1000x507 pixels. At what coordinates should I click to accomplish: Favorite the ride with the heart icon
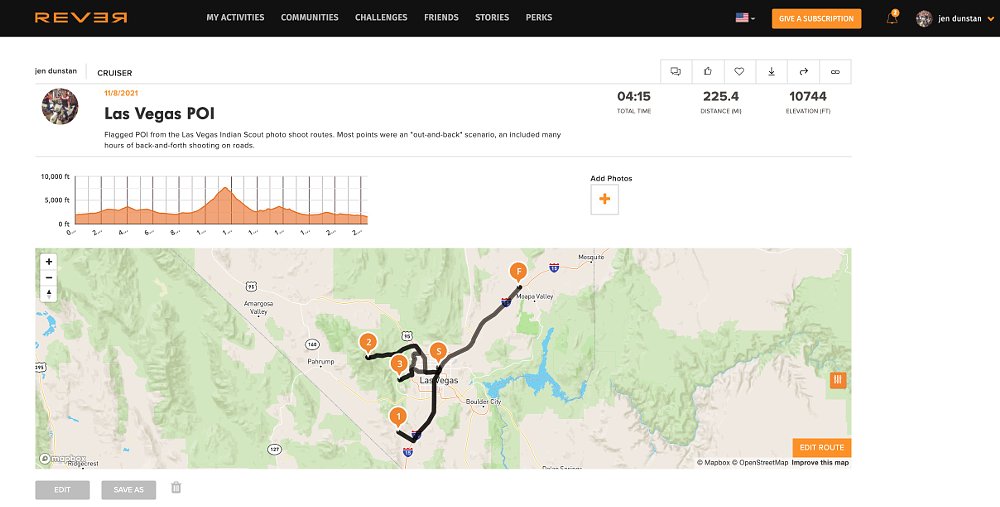click(x=739, y=72)
